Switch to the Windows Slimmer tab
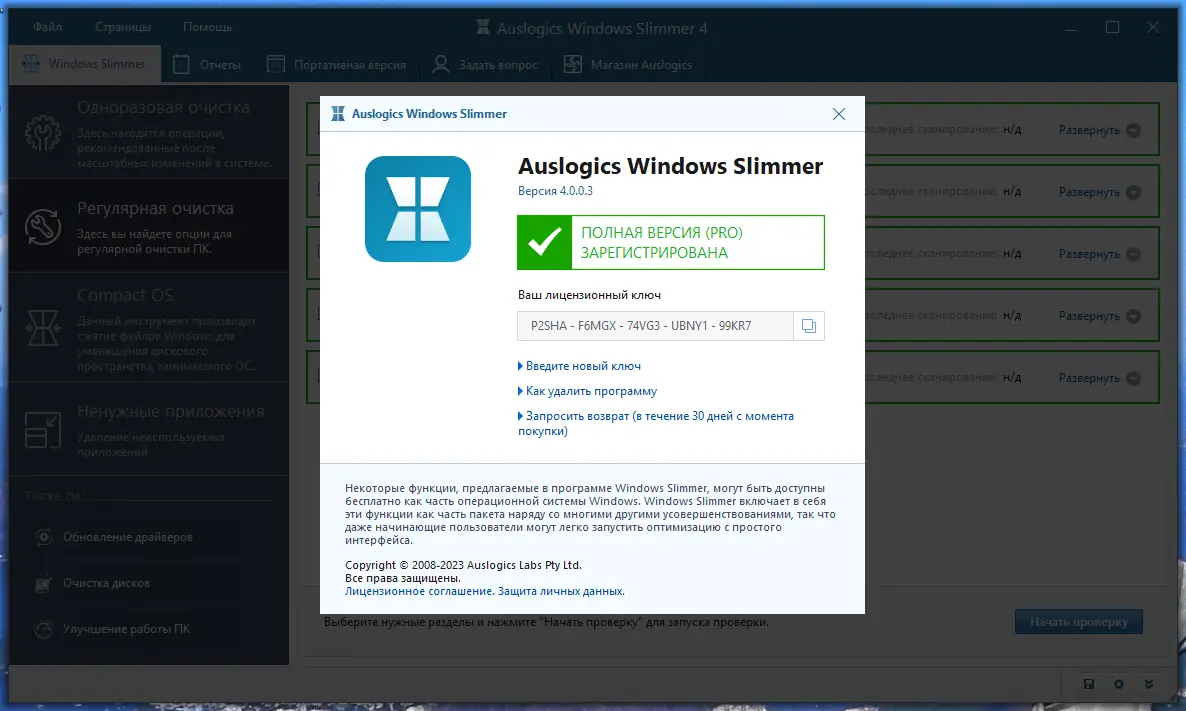1186x711 pixels. [85, 64]
